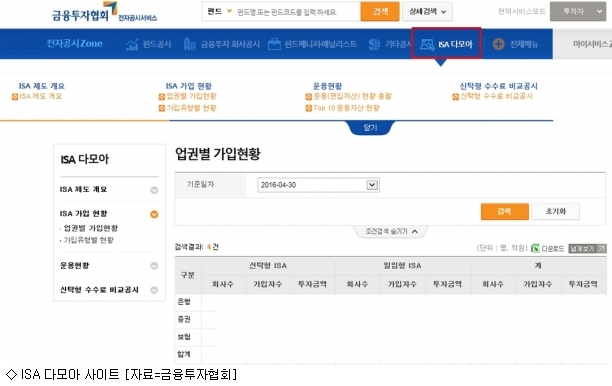Open 가입유형별 현황 link in mega menu

[x=191, y=108]
